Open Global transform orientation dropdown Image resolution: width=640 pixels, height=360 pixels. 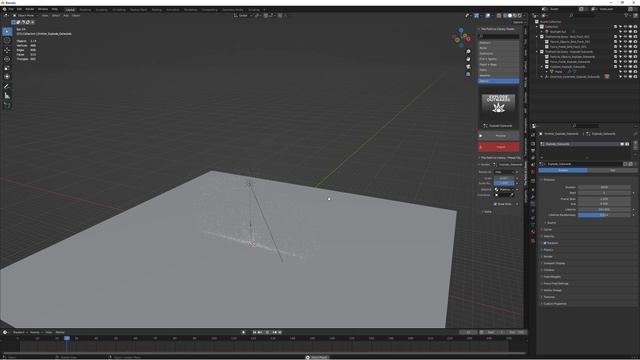tap(243, 16)
